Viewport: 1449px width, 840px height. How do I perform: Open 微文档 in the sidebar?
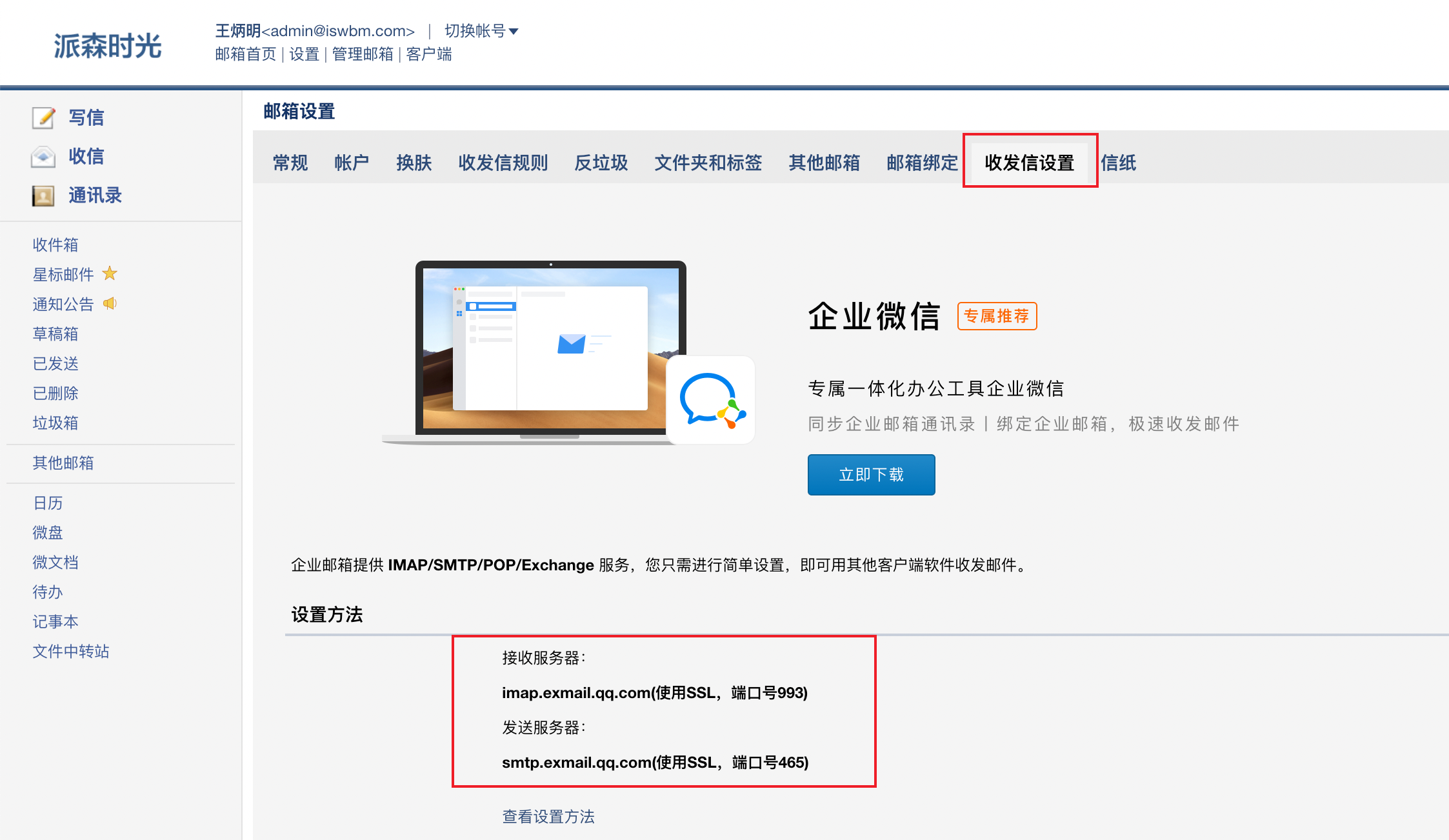point(55,562)
